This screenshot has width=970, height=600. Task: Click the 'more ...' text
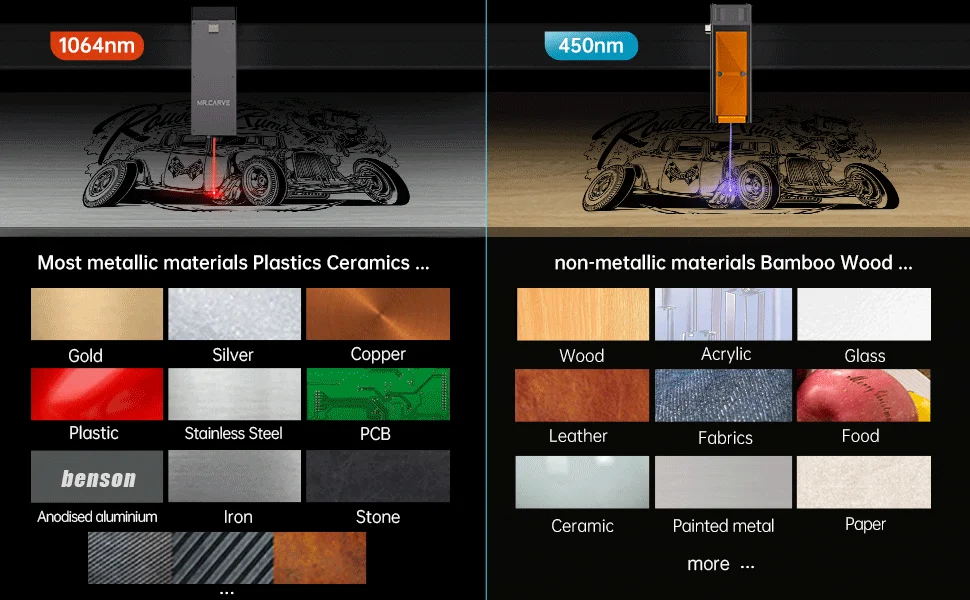pyautogui.click(x=721, y=564)
